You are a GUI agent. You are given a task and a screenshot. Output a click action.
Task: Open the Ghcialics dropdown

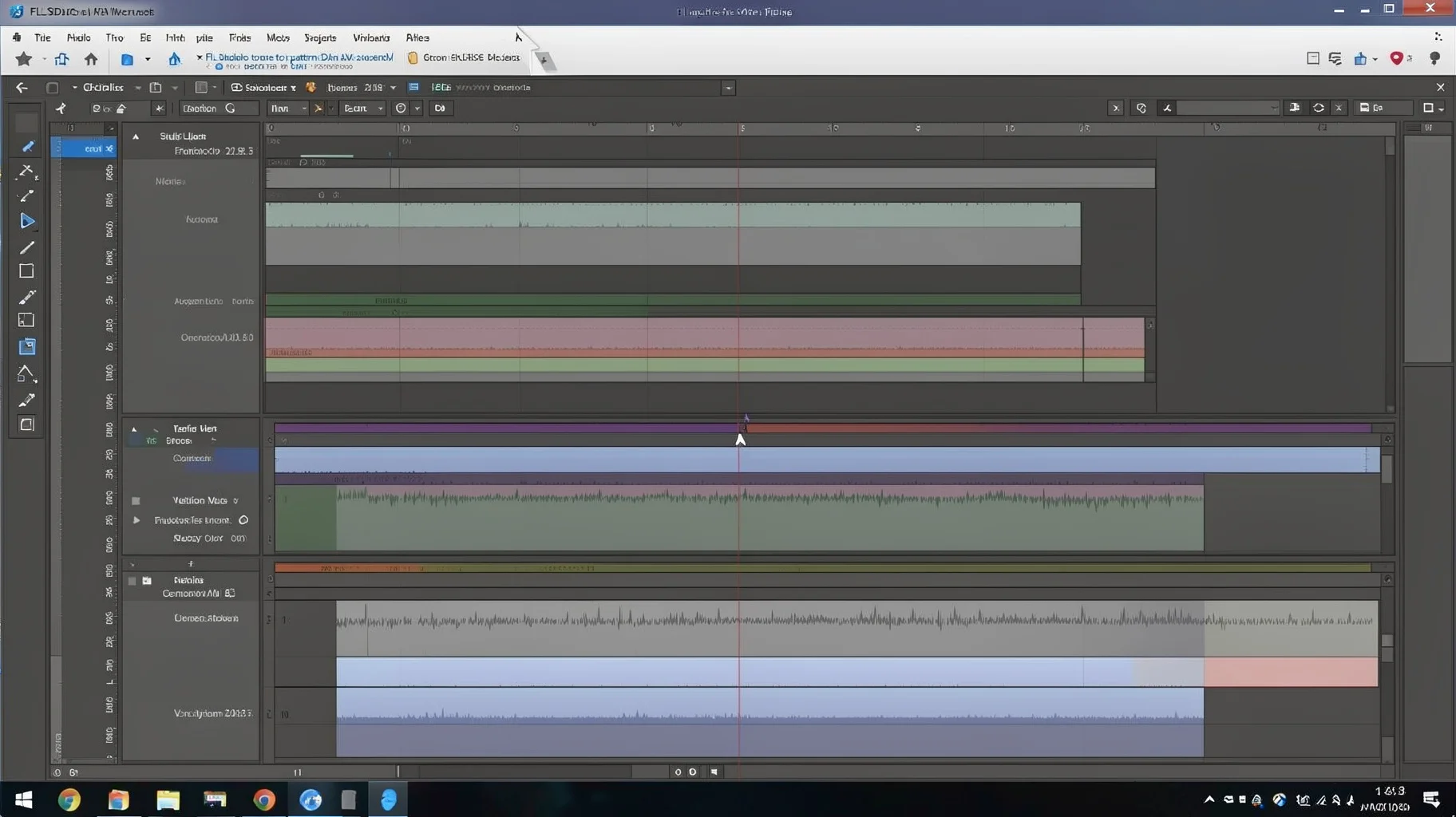coord(137,88)
